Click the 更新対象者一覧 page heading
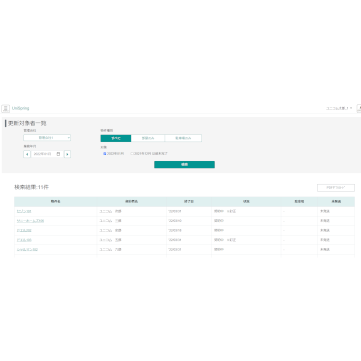 tap(27, 123)
